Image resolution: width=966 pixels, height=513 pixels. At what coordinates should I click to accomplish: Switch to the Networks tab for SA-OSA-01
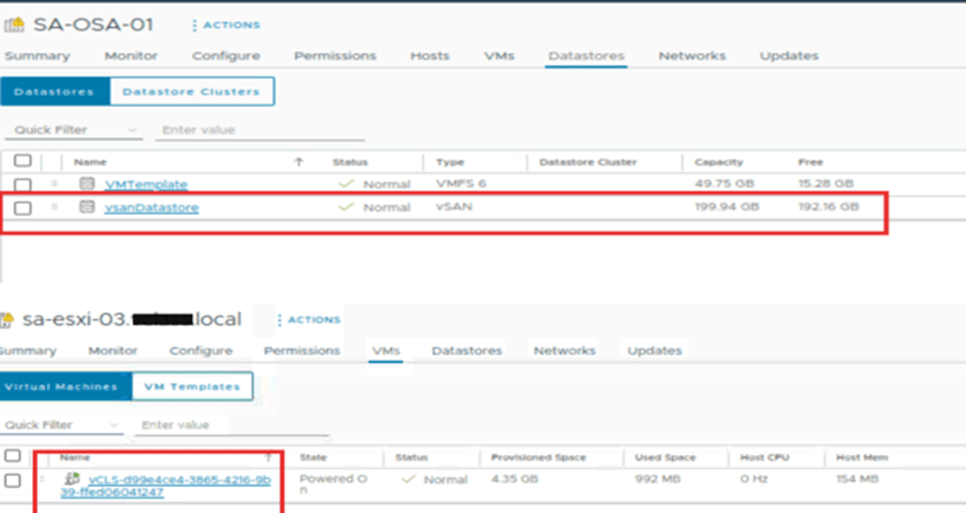[691, 56]
